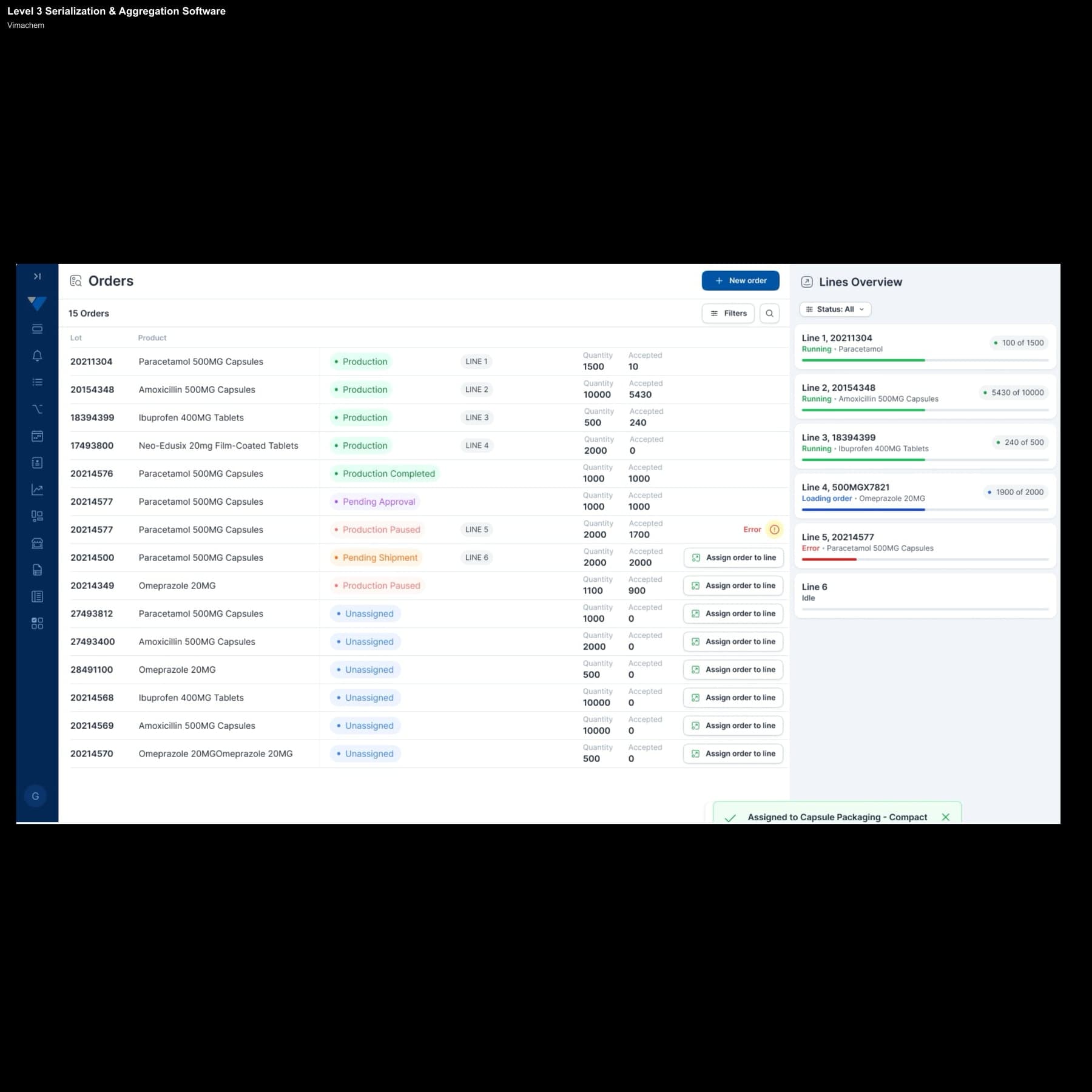Open the G user avatar
The image size is (1092, 1092).
point(35,796)
